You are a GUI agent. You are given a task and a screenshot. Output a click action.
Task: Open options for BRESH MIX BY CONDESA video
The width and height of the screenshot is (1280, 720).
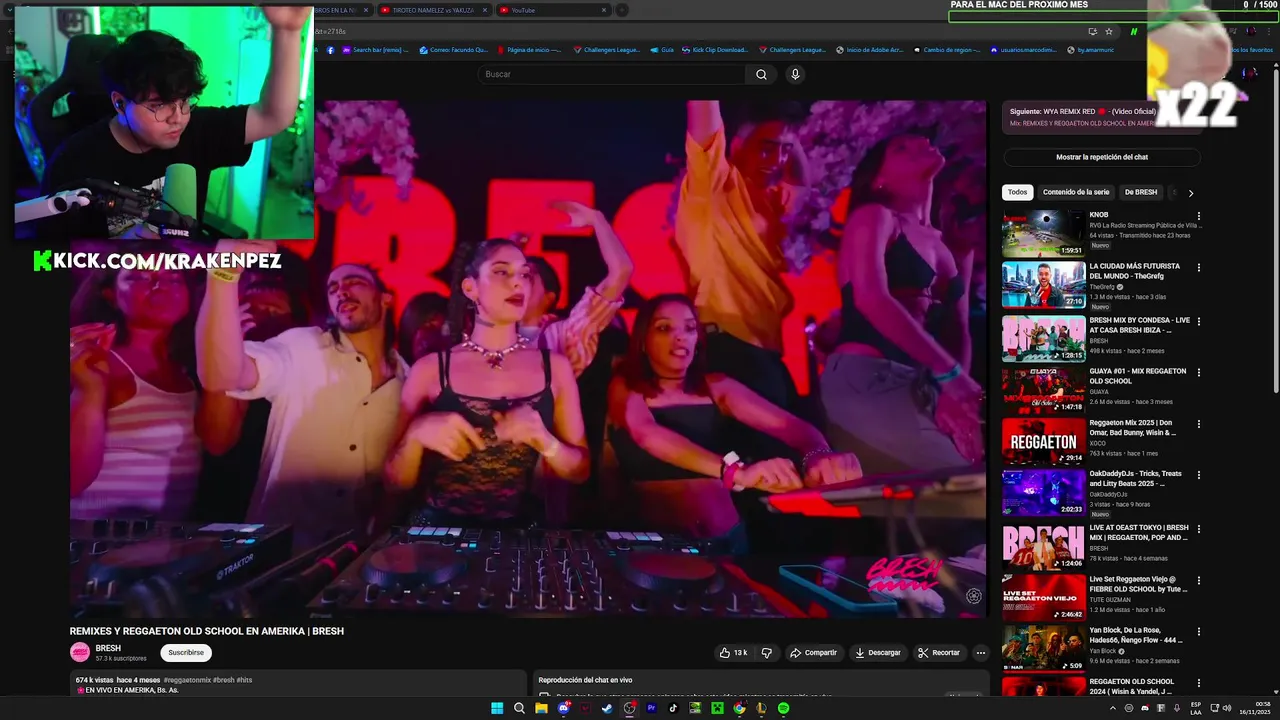(1199, 322)
